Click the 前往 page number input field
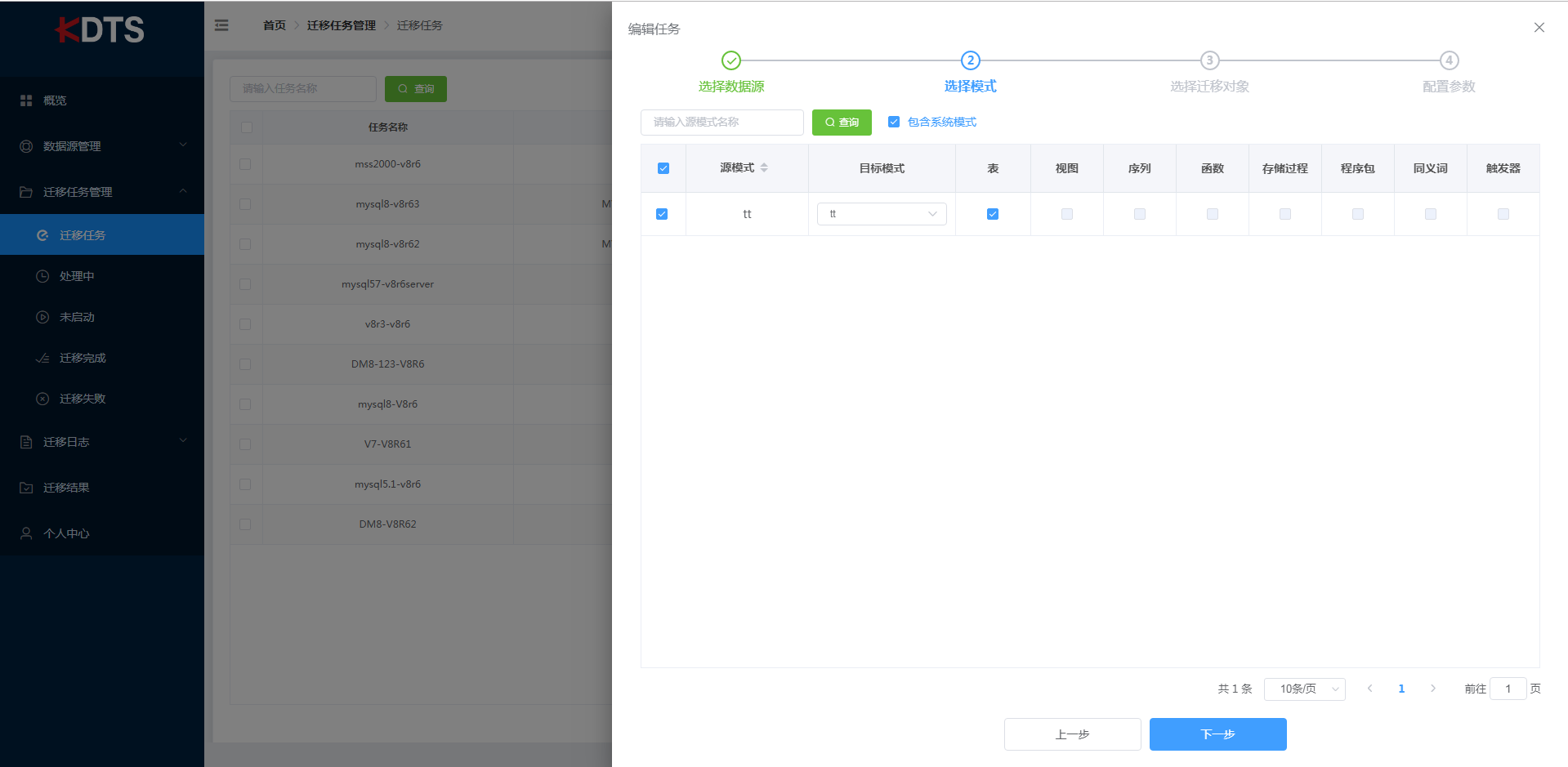 [x=1508, y=689]
